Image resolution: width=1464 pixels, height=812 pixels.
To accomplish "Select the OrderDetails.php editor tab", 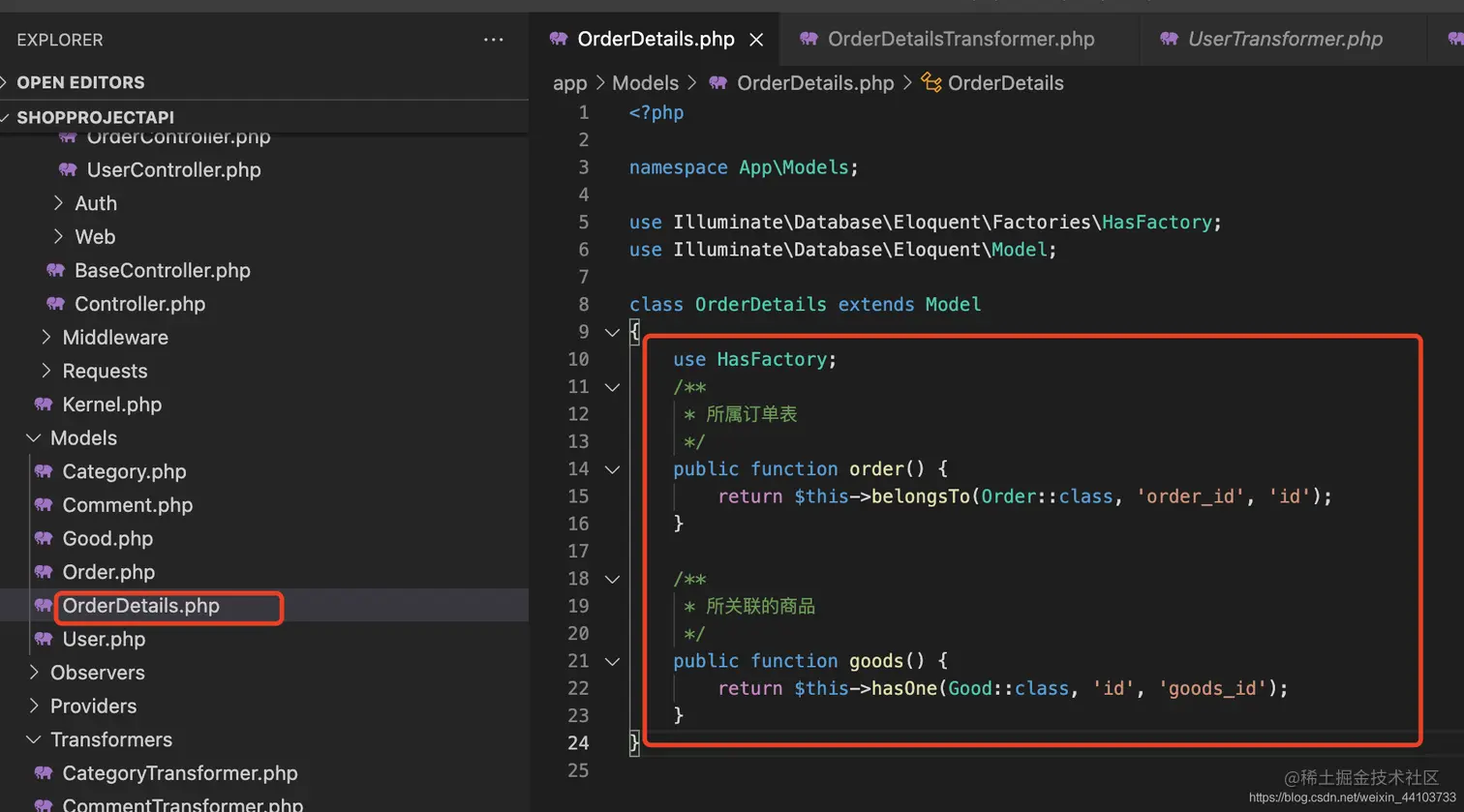I will [656, 40].
